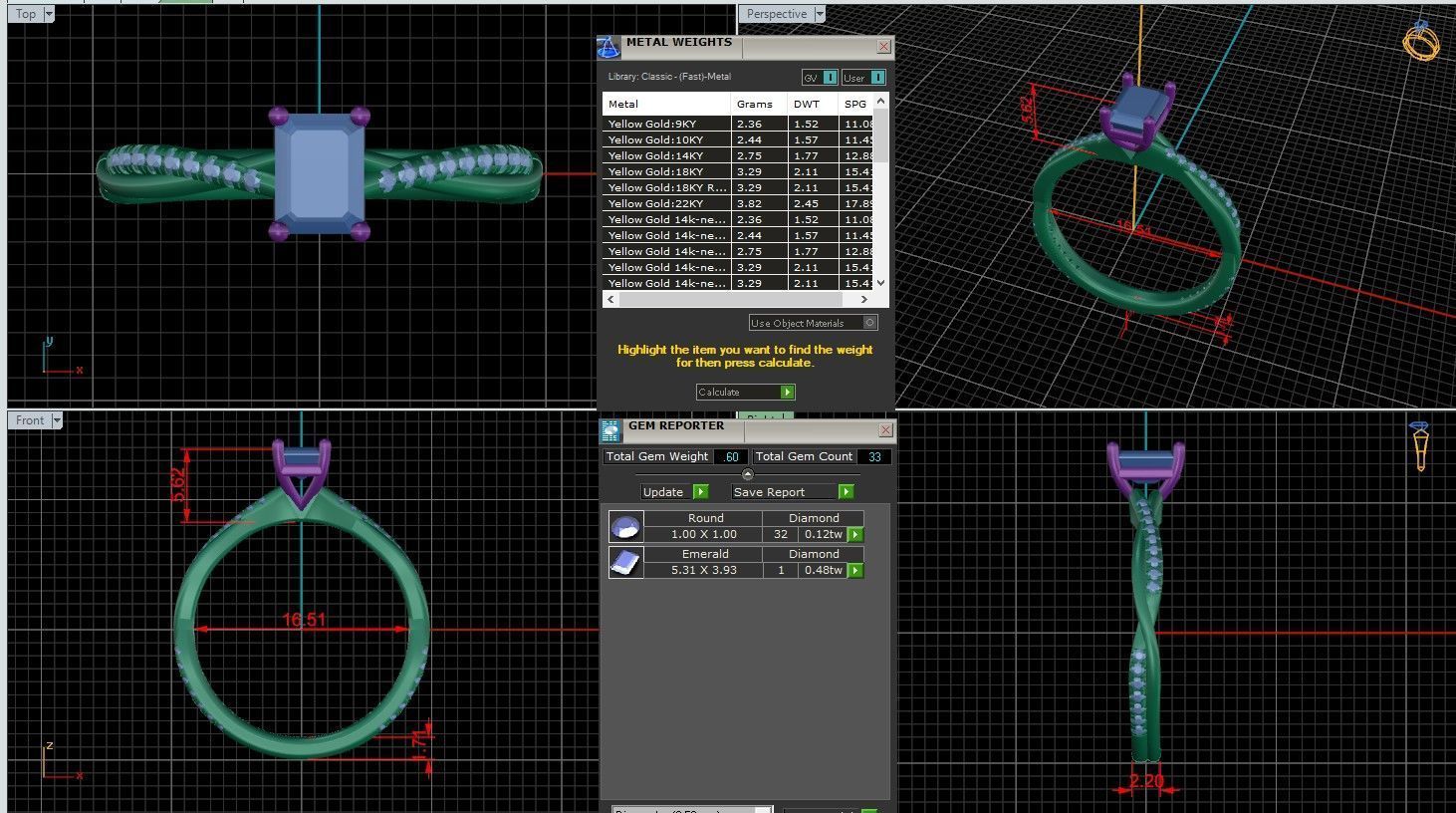1456x813 pixels.
Task: Open the Perspective viewport dropdown arrow
Action: [x=820, y=14]
